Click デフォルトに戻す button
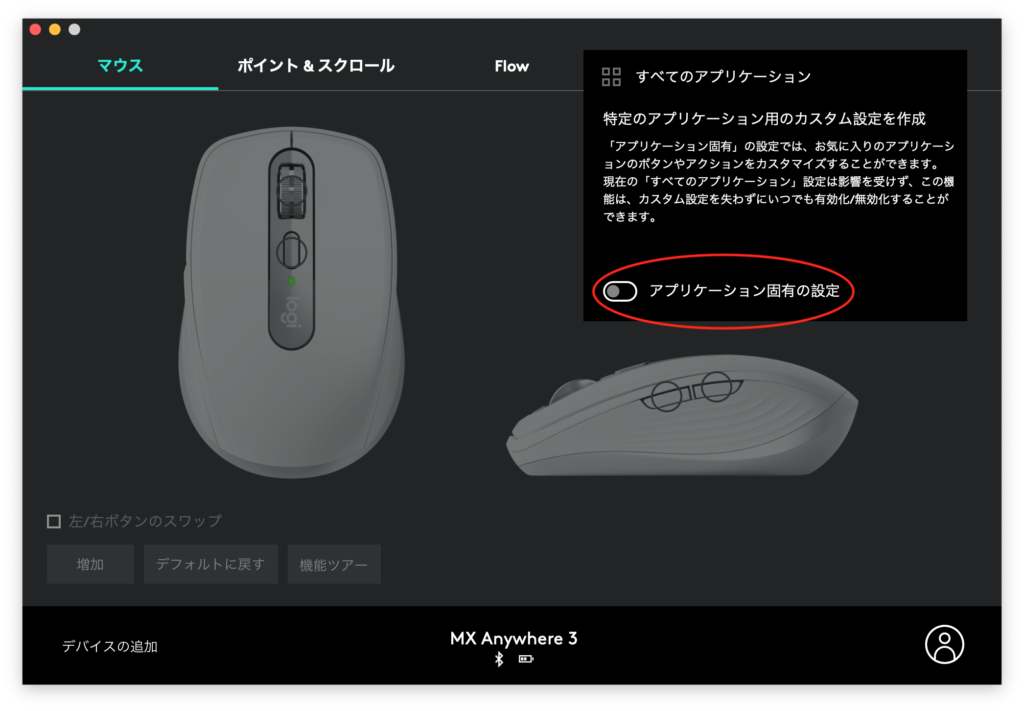Viewport: 1024px width, 711px height. (x=210, y=564)
